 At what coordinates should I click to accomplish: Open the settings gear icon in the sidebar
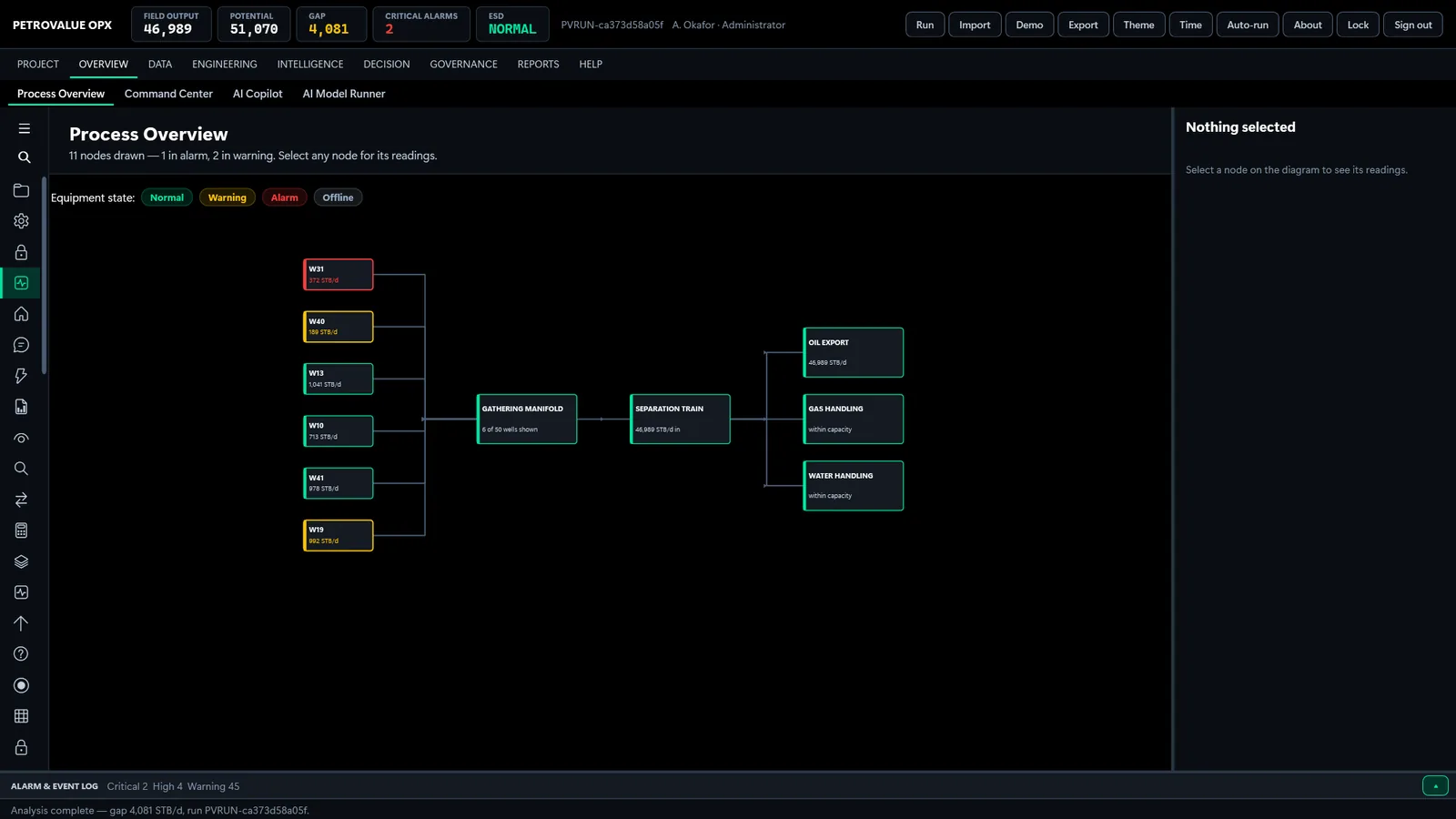pos(21,221)
